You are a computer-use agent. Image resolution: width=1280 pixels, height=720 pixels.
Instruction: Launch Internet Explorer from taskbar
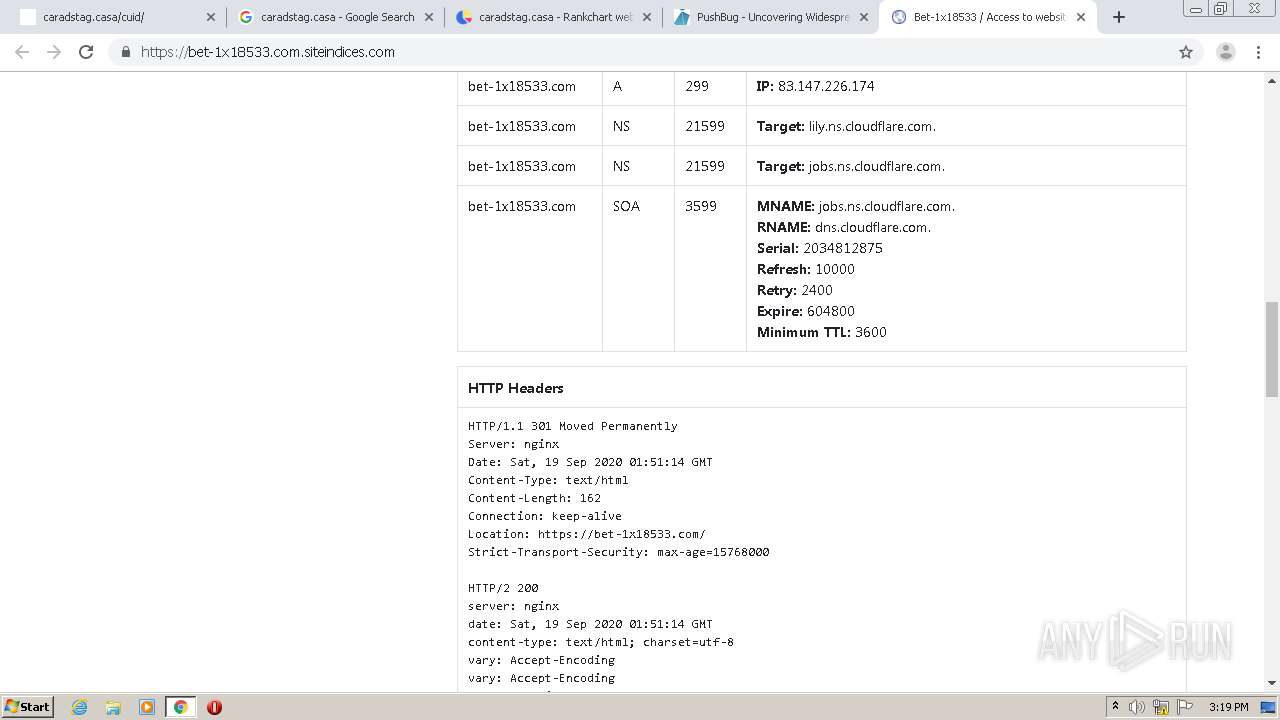coord(80,707)
